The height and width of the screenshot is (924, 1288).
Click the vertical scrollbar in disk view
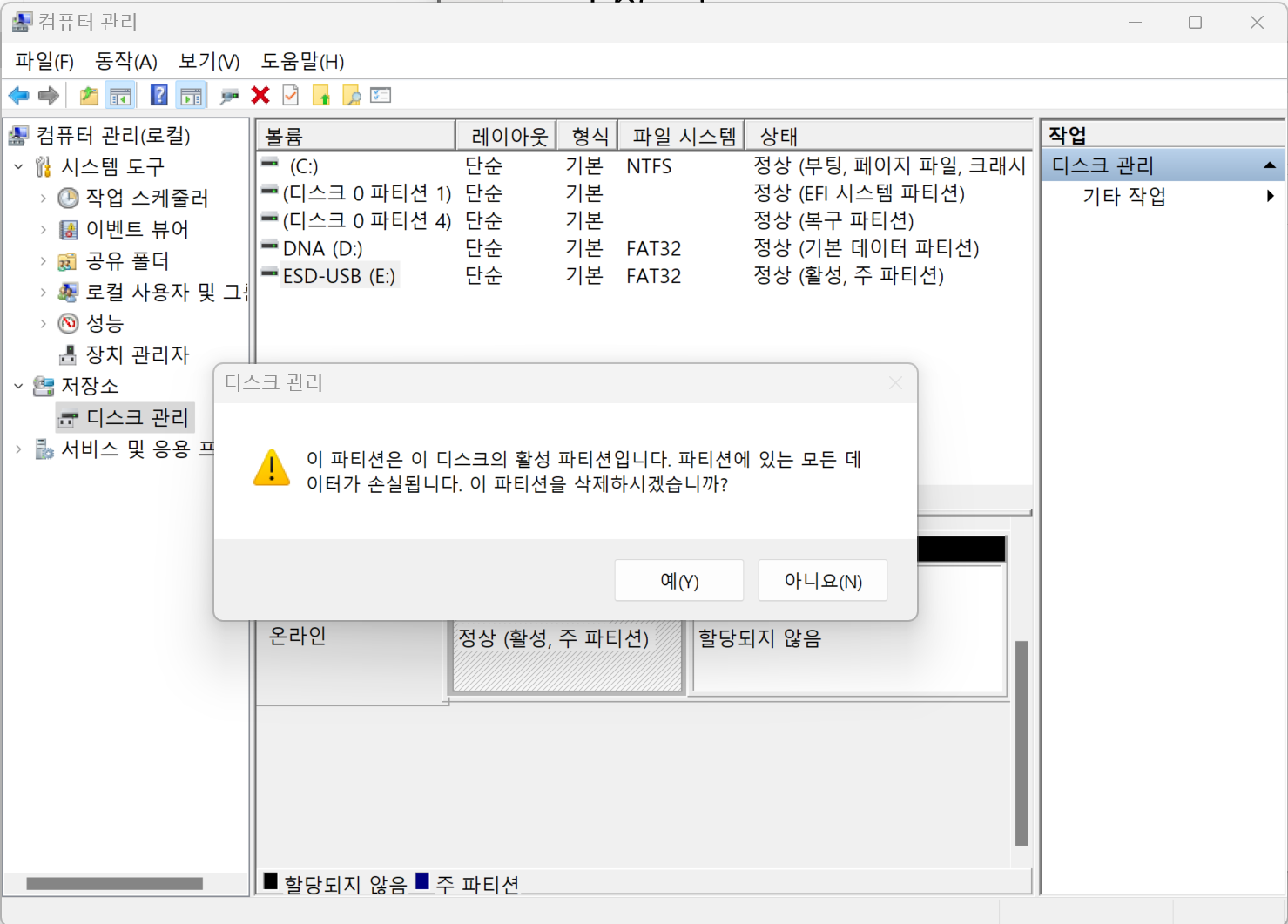[1022, 743]
